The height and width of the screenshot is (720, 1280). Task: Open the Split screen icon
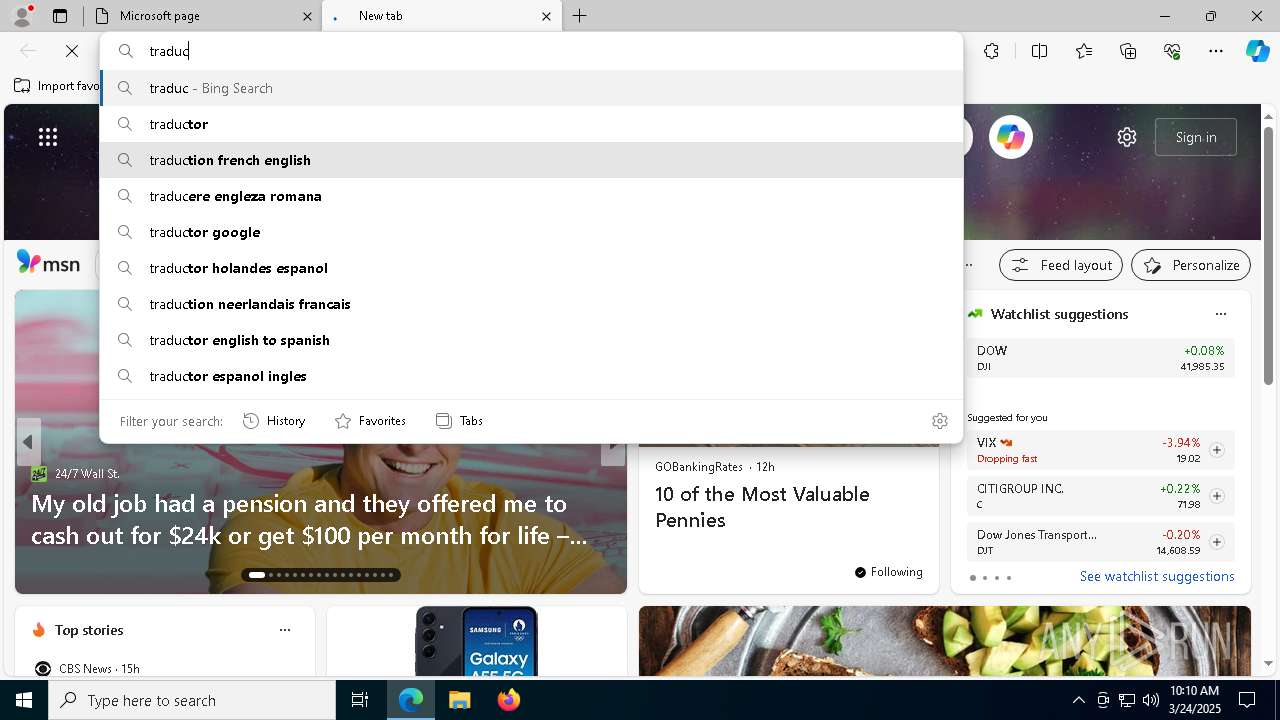1039,51
